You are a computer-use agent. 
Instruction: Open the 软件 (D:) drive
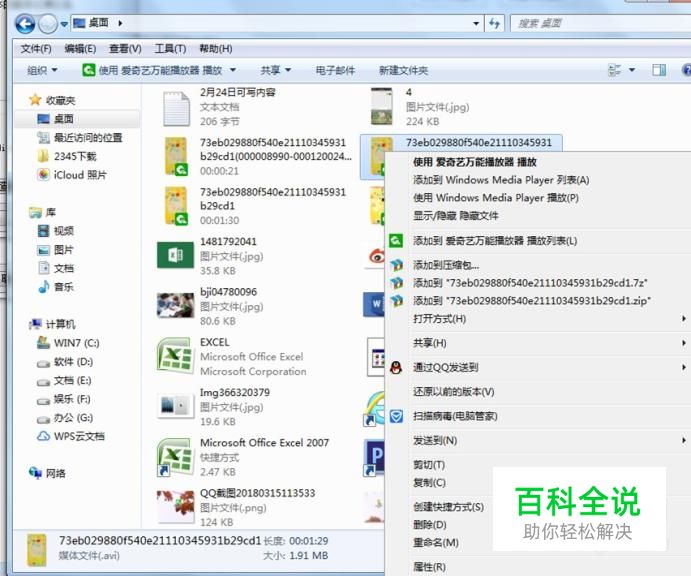coord(65,362)
